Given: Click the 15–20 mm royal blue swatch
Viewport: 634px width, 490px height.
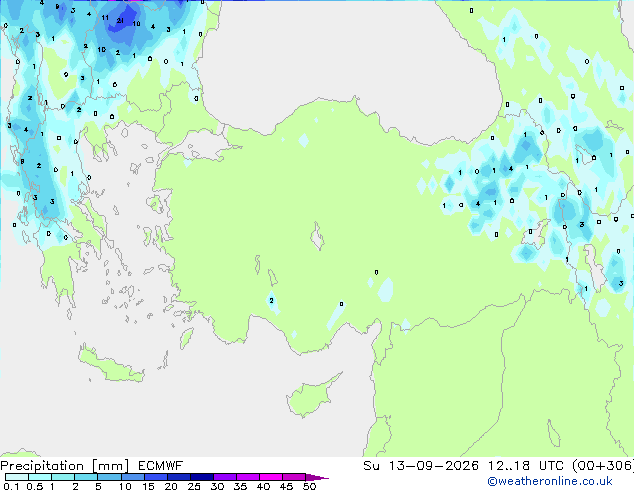Looking at the screenshot, I should (156, 477).
